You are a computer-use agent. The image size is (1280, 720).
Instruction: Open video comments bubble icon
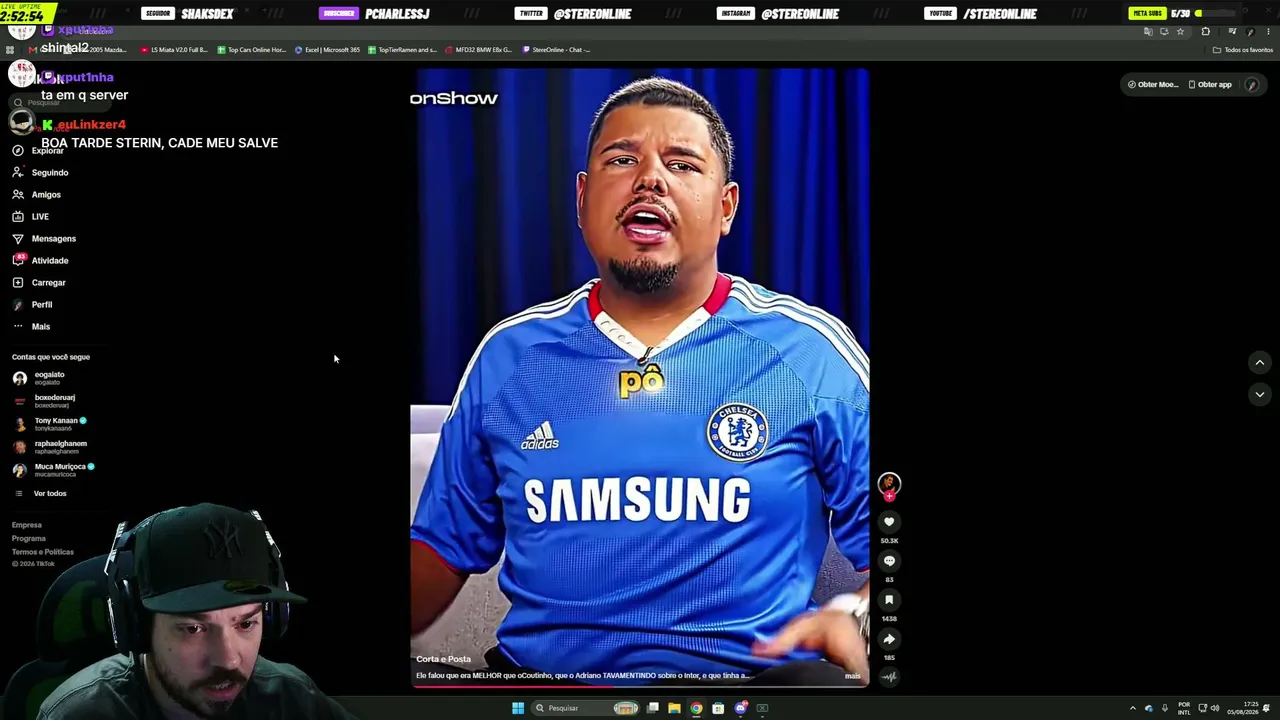(x=889, y=561)
